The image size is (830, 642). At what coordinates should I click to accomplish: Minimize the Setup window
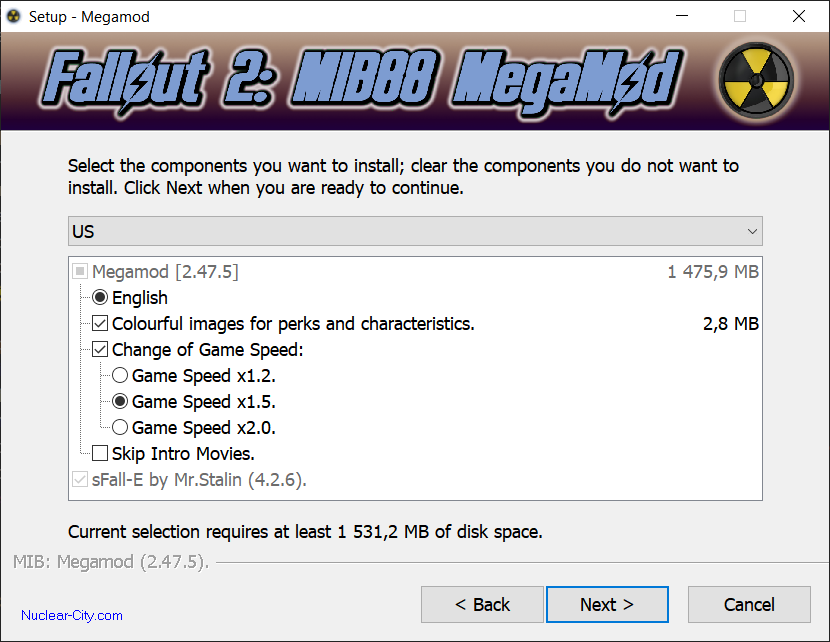tap(682, 16)
